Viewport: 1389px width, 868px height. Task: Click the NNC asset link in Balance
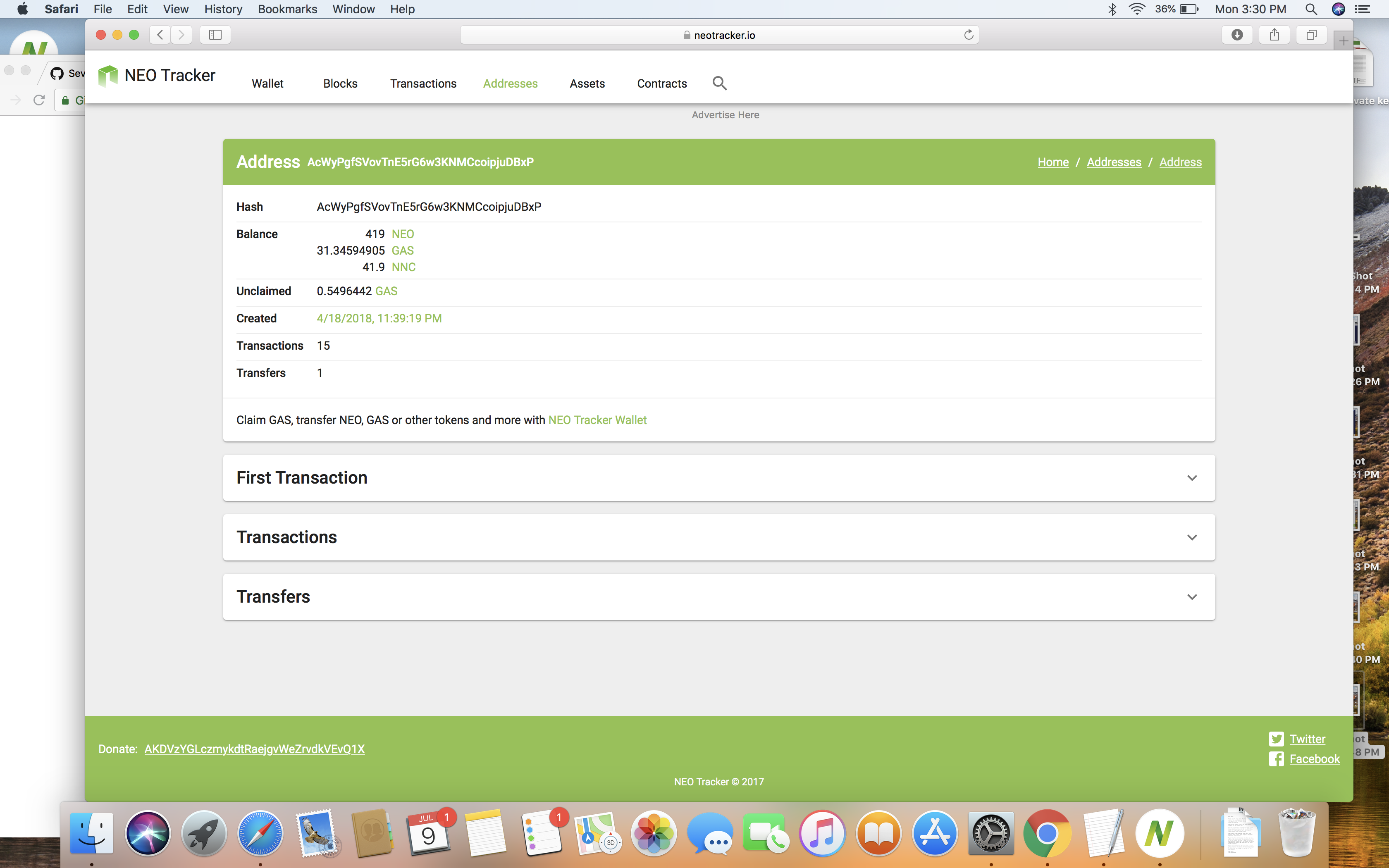point(403,267)
